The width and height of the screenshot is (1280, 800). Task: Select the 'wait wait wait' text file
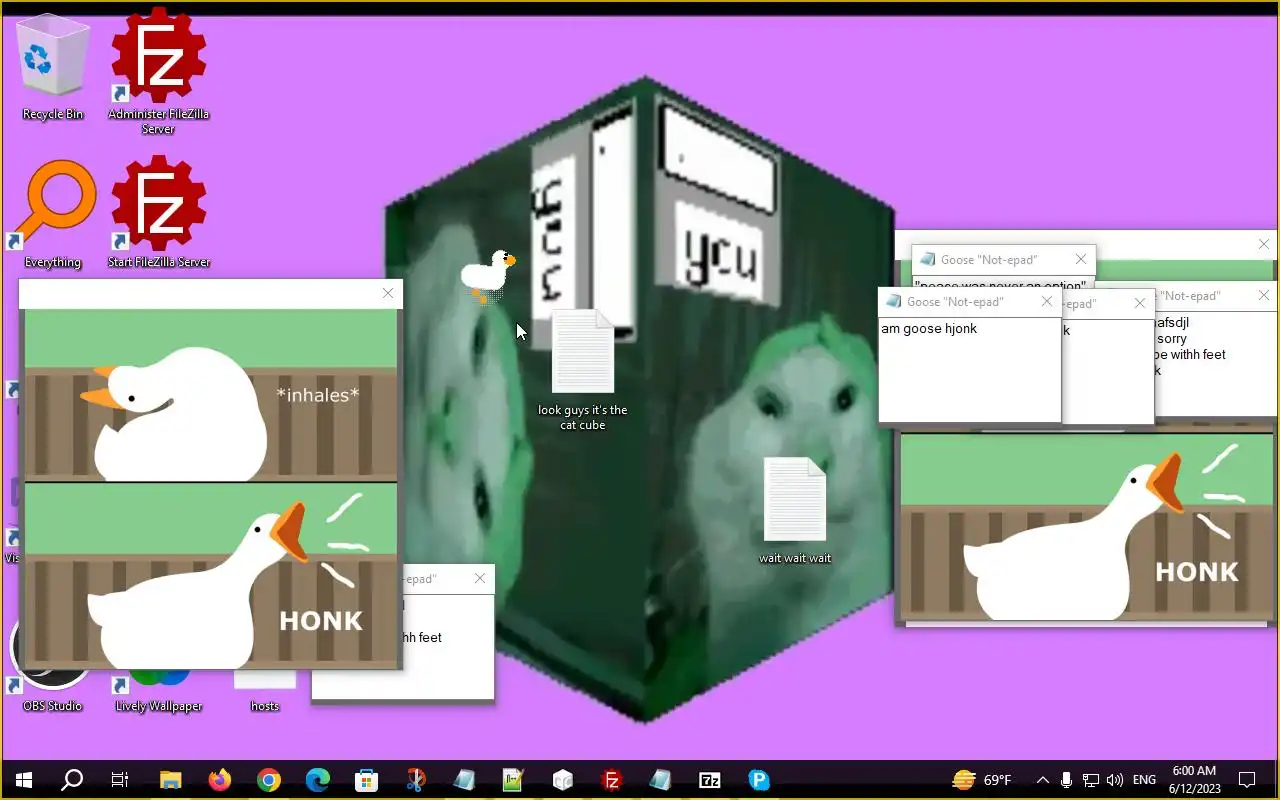click(x=795, y=510)
